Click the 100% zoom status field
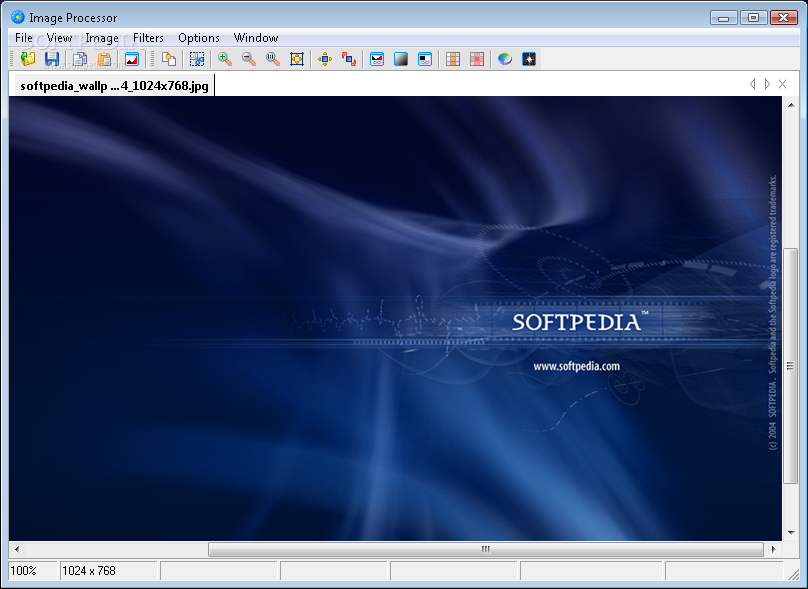 coord(33,570)
